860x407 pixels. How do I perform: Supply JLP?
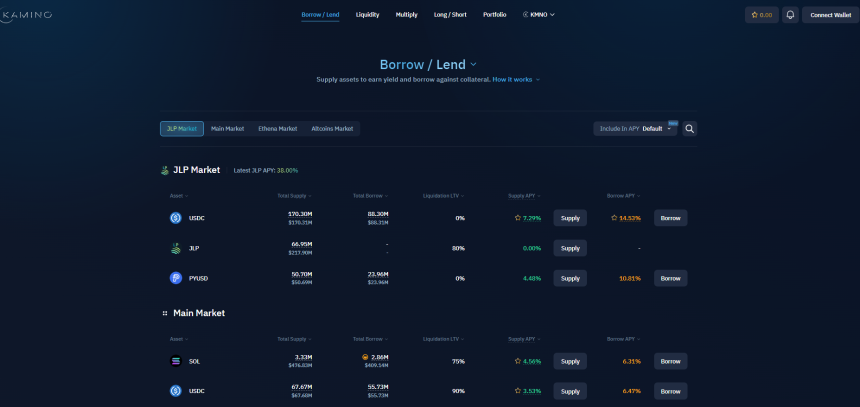[570, 248]
